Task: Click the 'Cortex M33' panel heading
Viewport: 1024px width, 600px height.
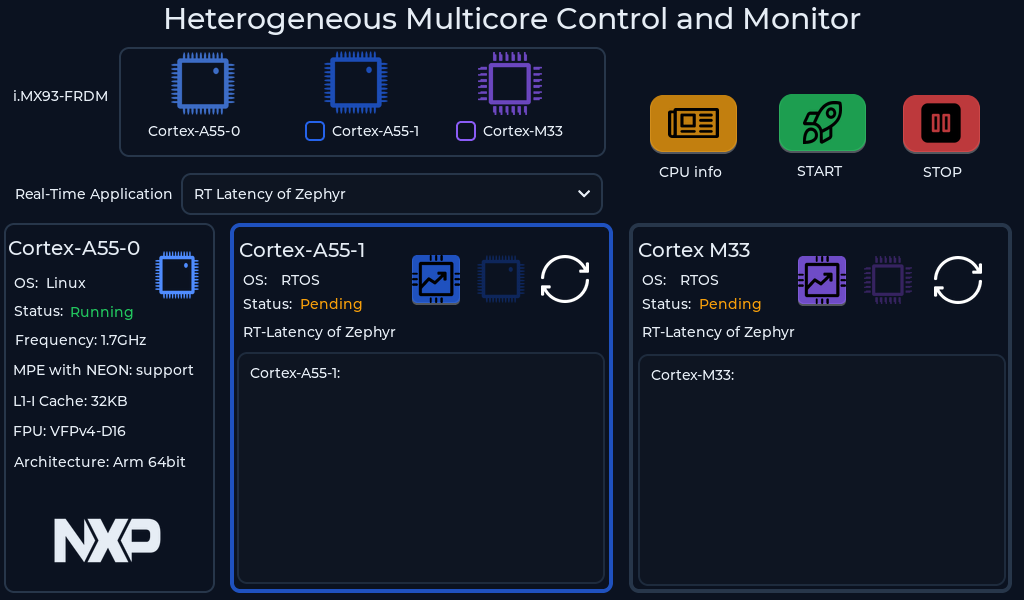Action: click(694, 250)
